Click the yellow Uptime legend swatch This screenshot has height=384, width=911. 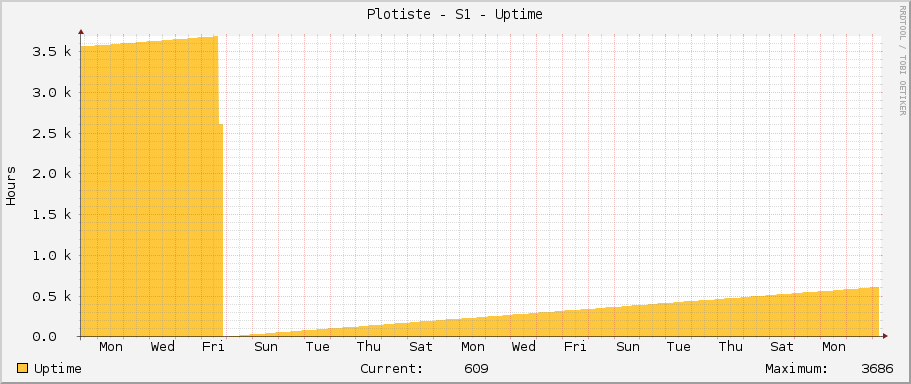click(x=23, y=368)
